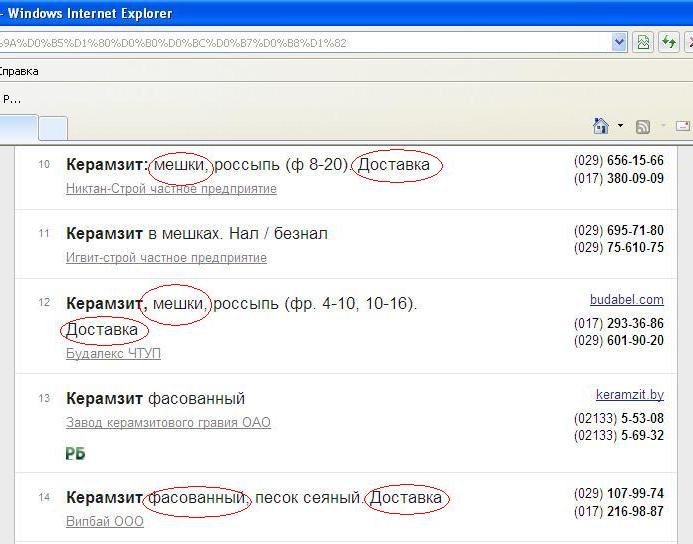Open the Игвит-строй частное предприятие link

tap(166, 257)
